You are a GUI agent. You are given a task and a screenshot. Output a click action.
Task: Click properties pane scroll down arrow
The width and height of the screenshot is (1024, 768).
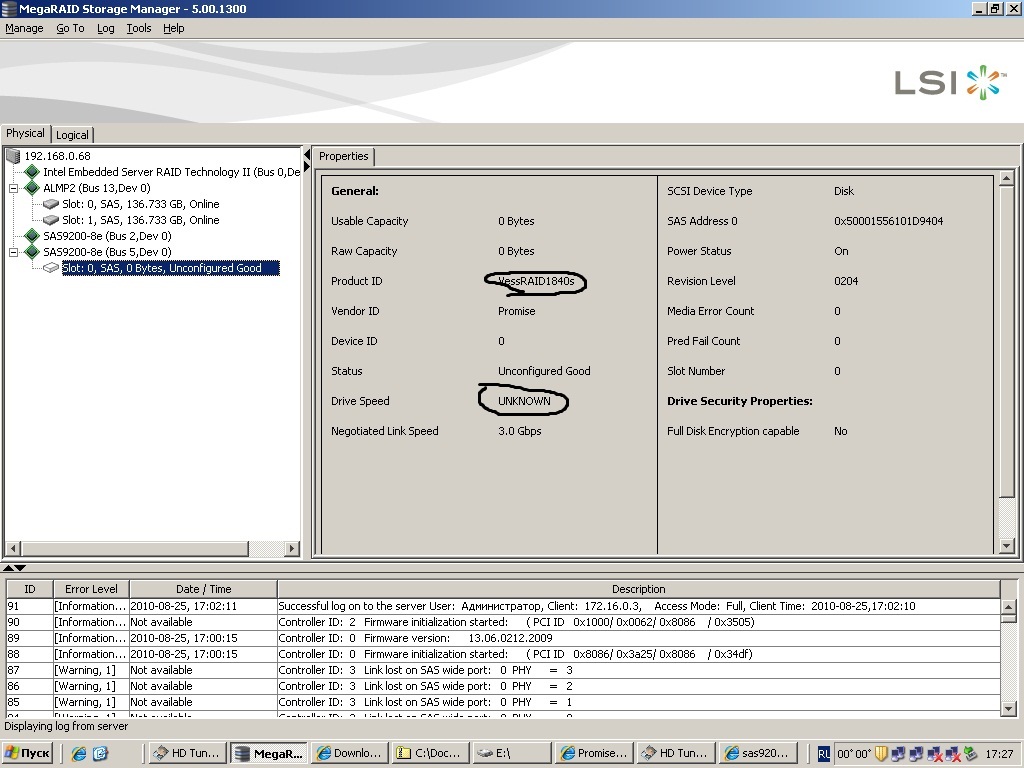(x=1006, y=545)
